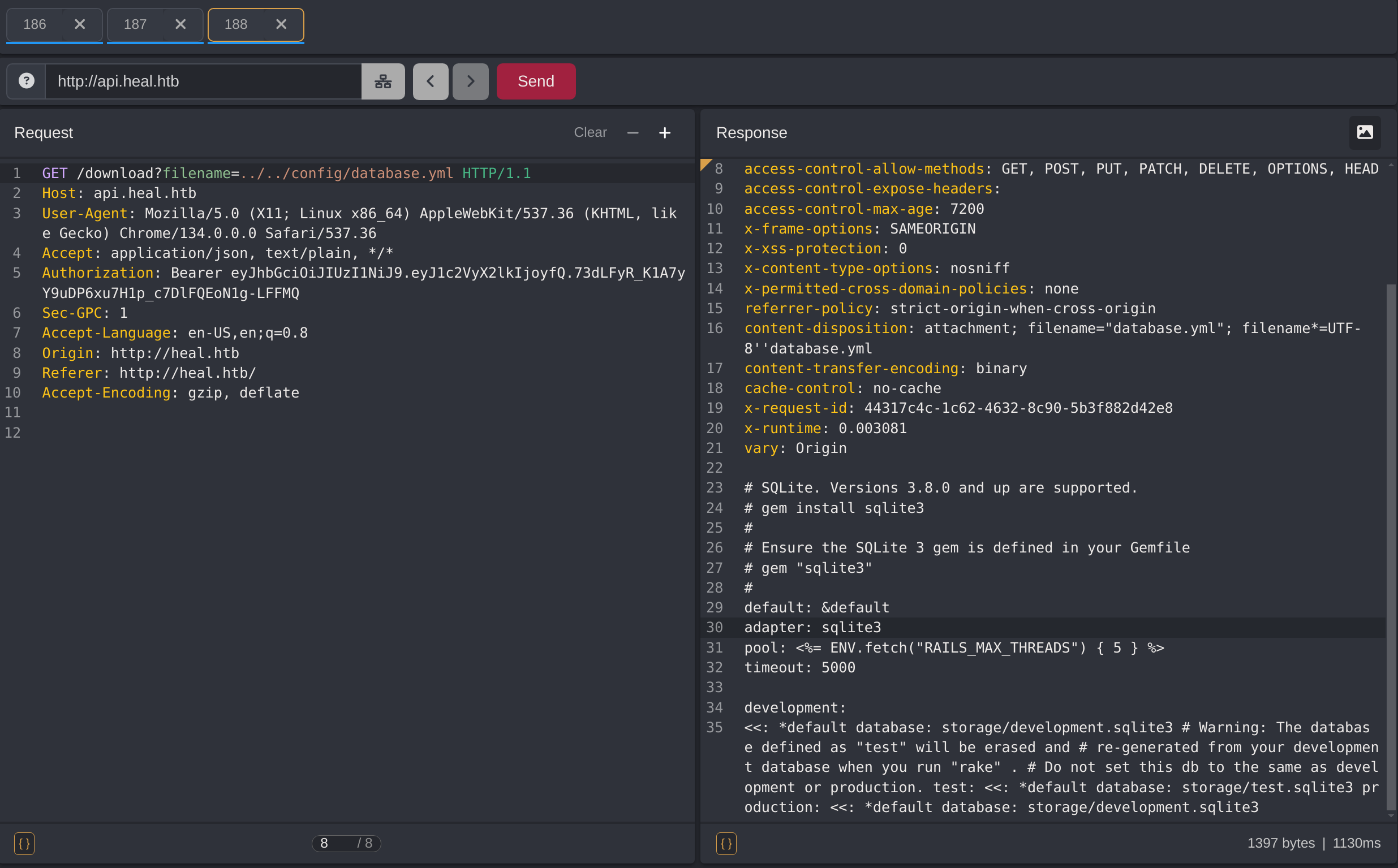The width and height of the screenshot is (1398, 868).
Task: Click the 1130ms response time text
Action: tap(1356, 843)
